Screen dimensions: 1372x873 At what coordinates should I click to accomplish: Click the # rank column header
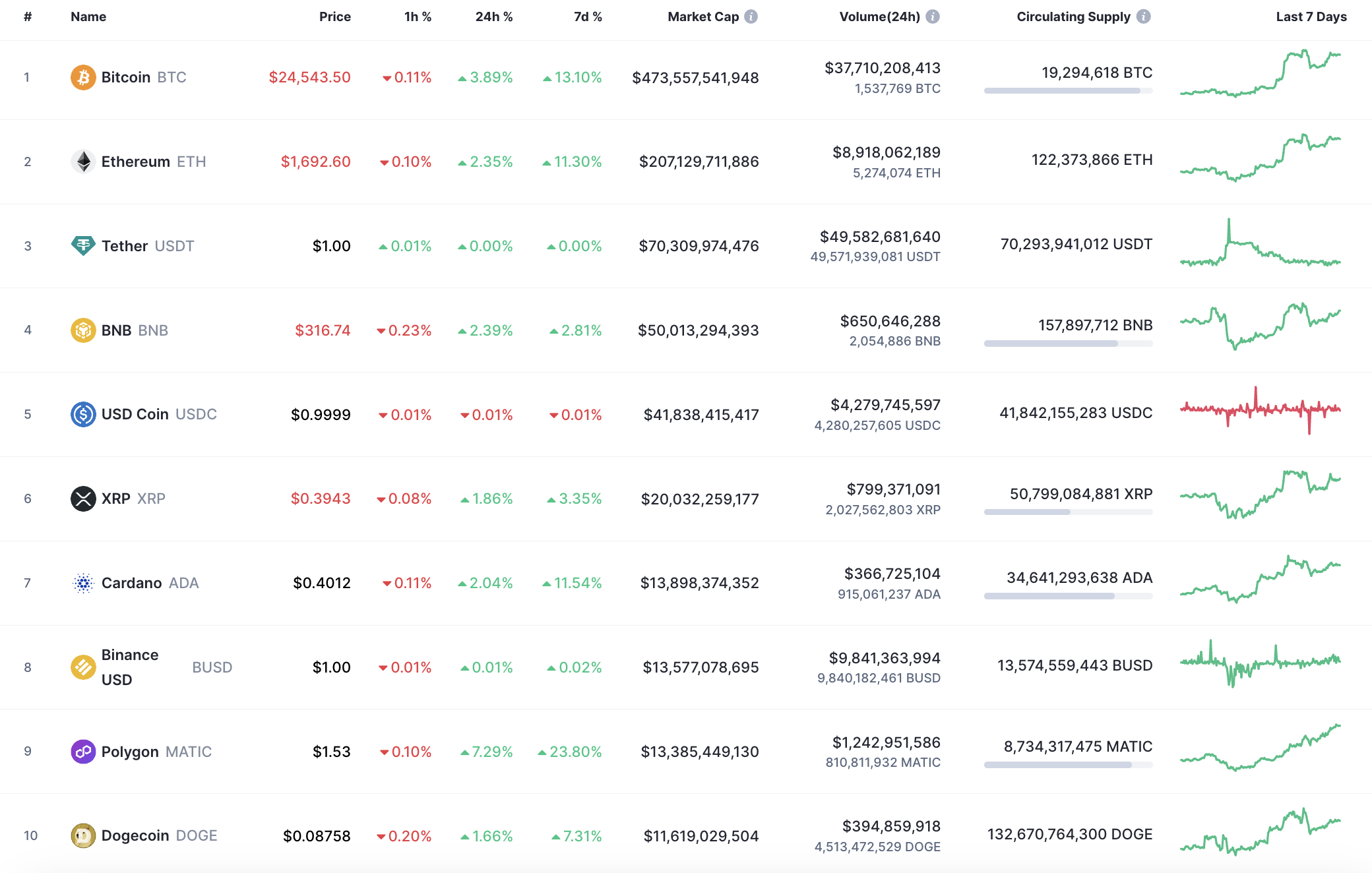pos(27,17)
